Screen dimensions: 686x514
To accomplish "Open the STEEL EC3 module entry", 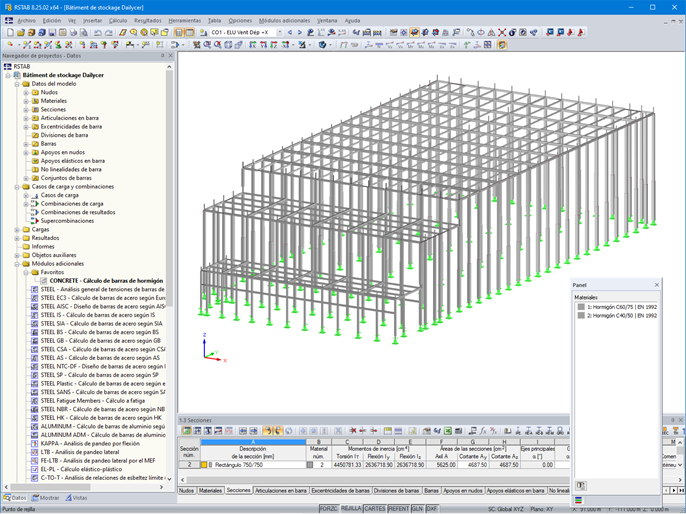I will [x=103, y=298].
